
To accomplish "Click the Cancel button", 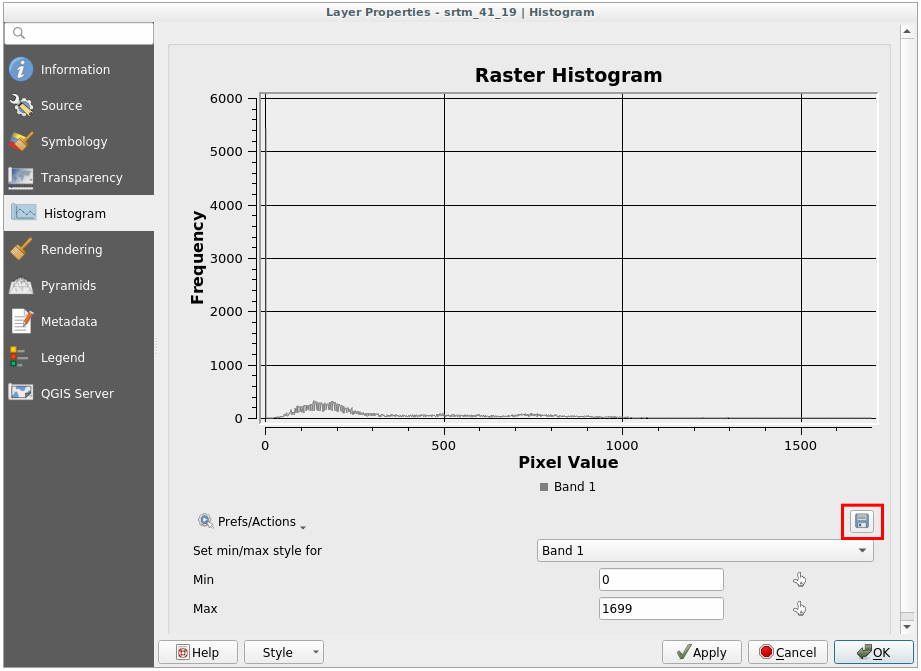I will (x=788, y=653).
